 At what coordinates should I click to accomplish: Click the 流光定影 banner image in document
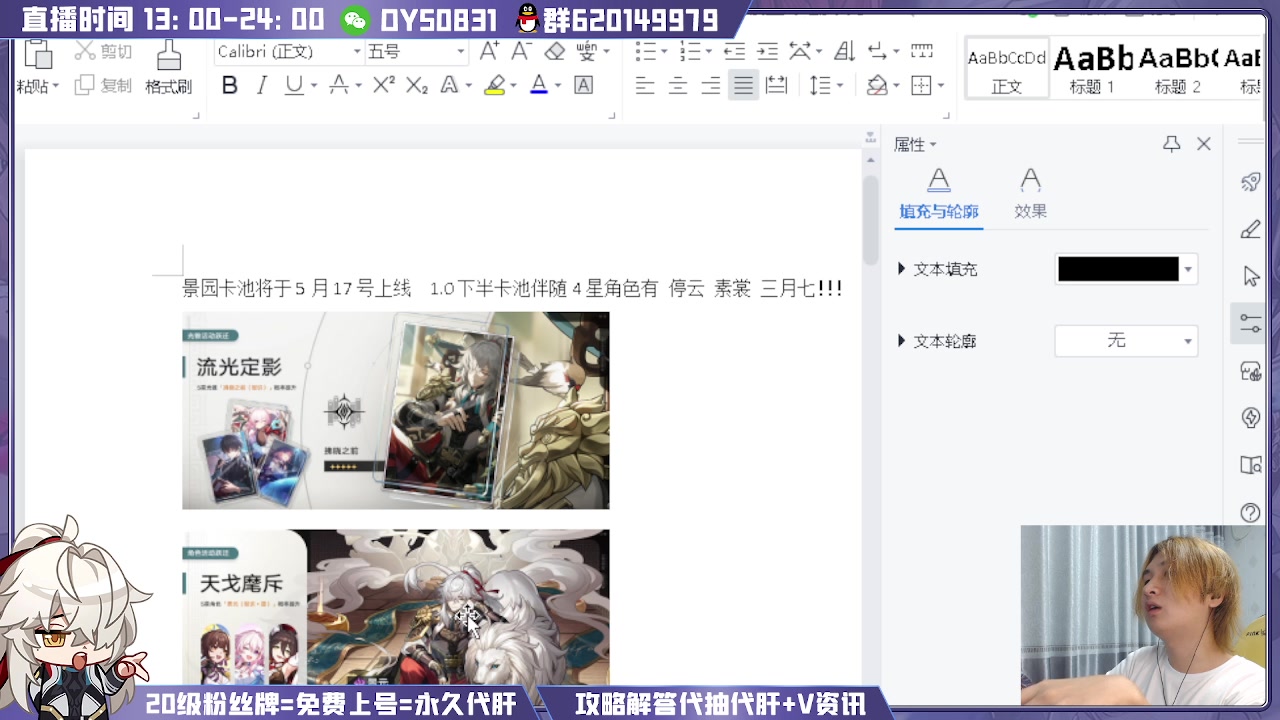pos(395,410)
